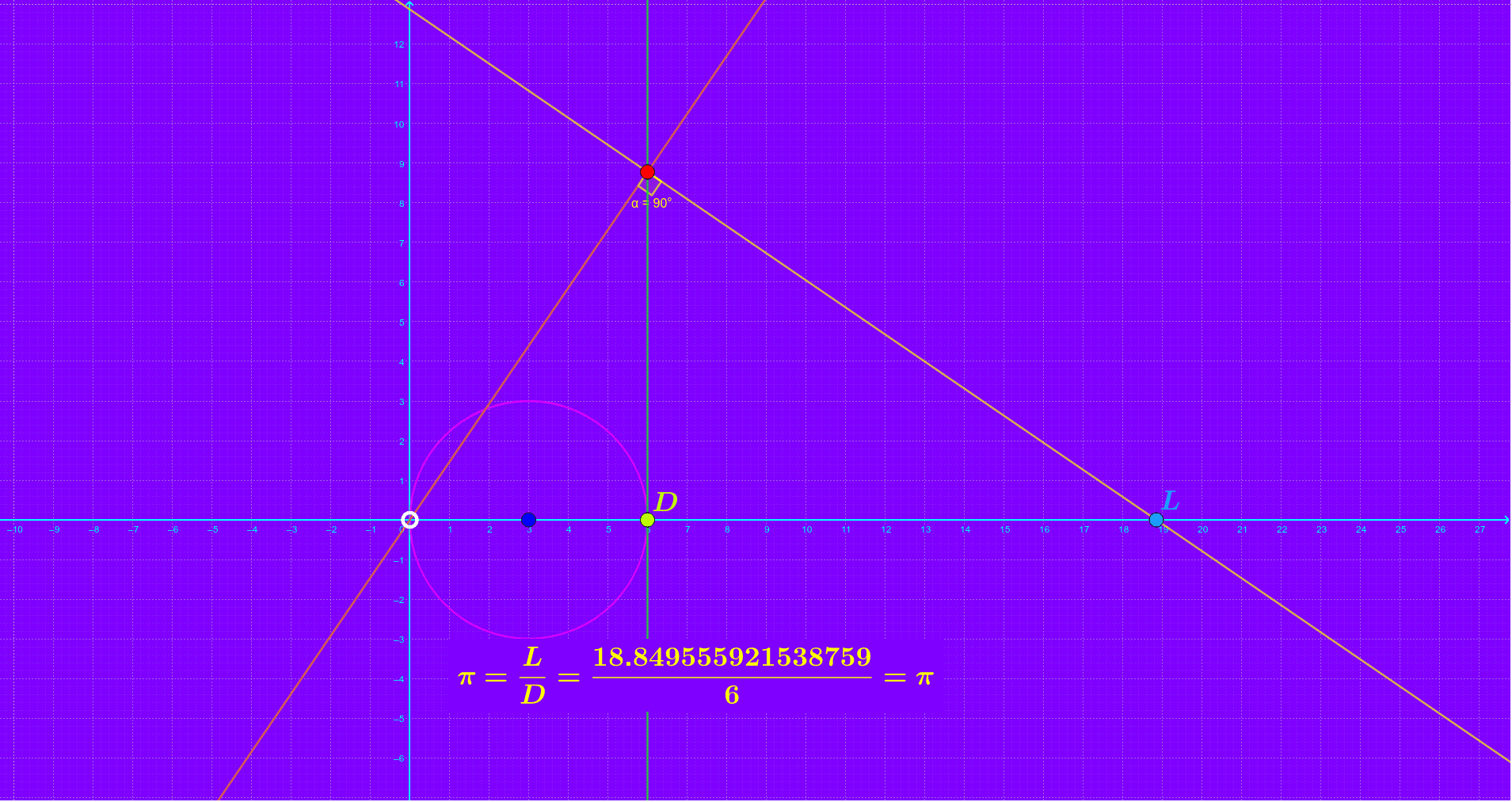The width and height of the screenshot is (1512, 802).
Task: Click the yellow-green point D on axis
Action: [648, 520]
